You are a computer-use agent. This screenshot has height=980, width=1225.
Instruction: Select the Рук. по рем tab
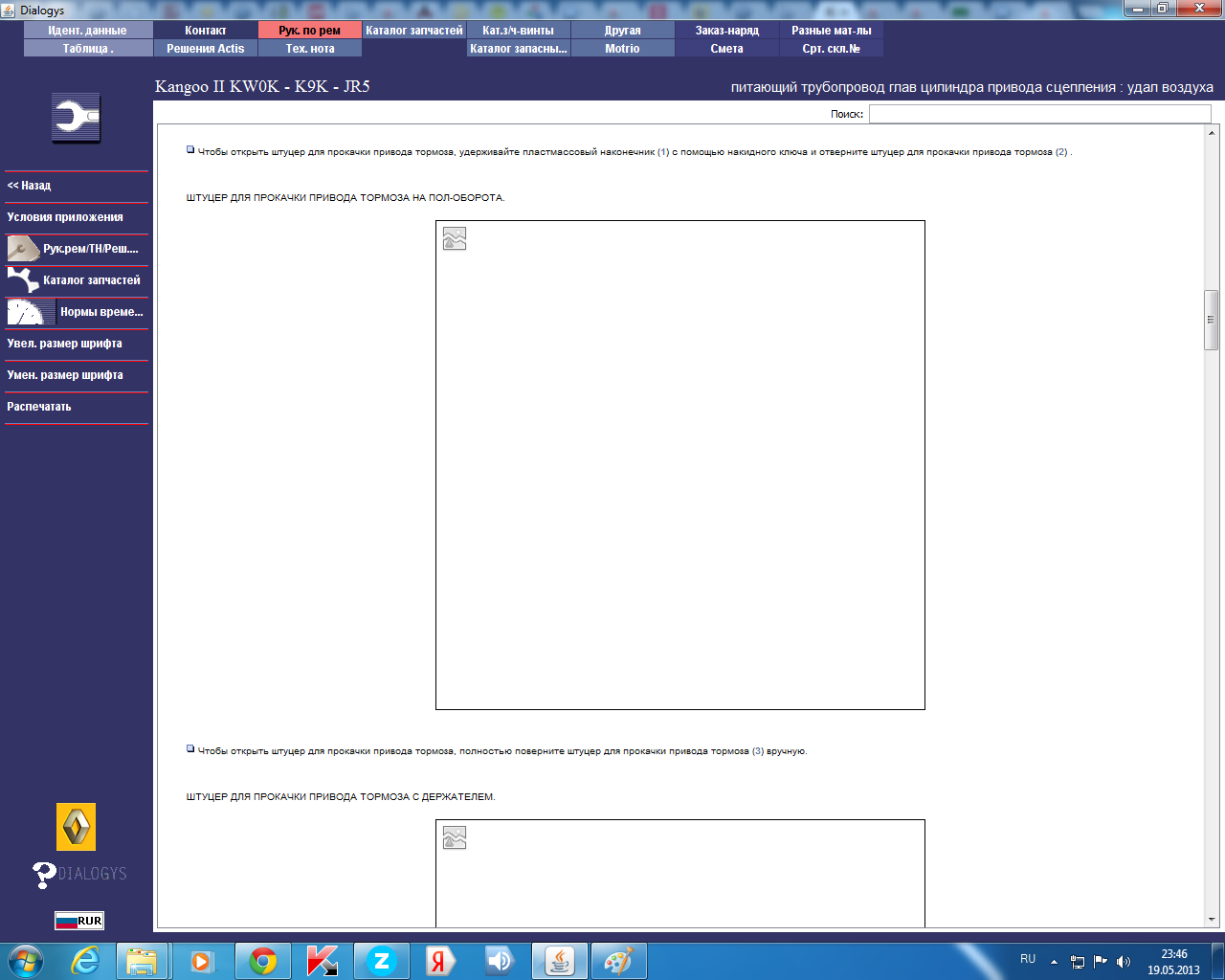tap(310, 31)
